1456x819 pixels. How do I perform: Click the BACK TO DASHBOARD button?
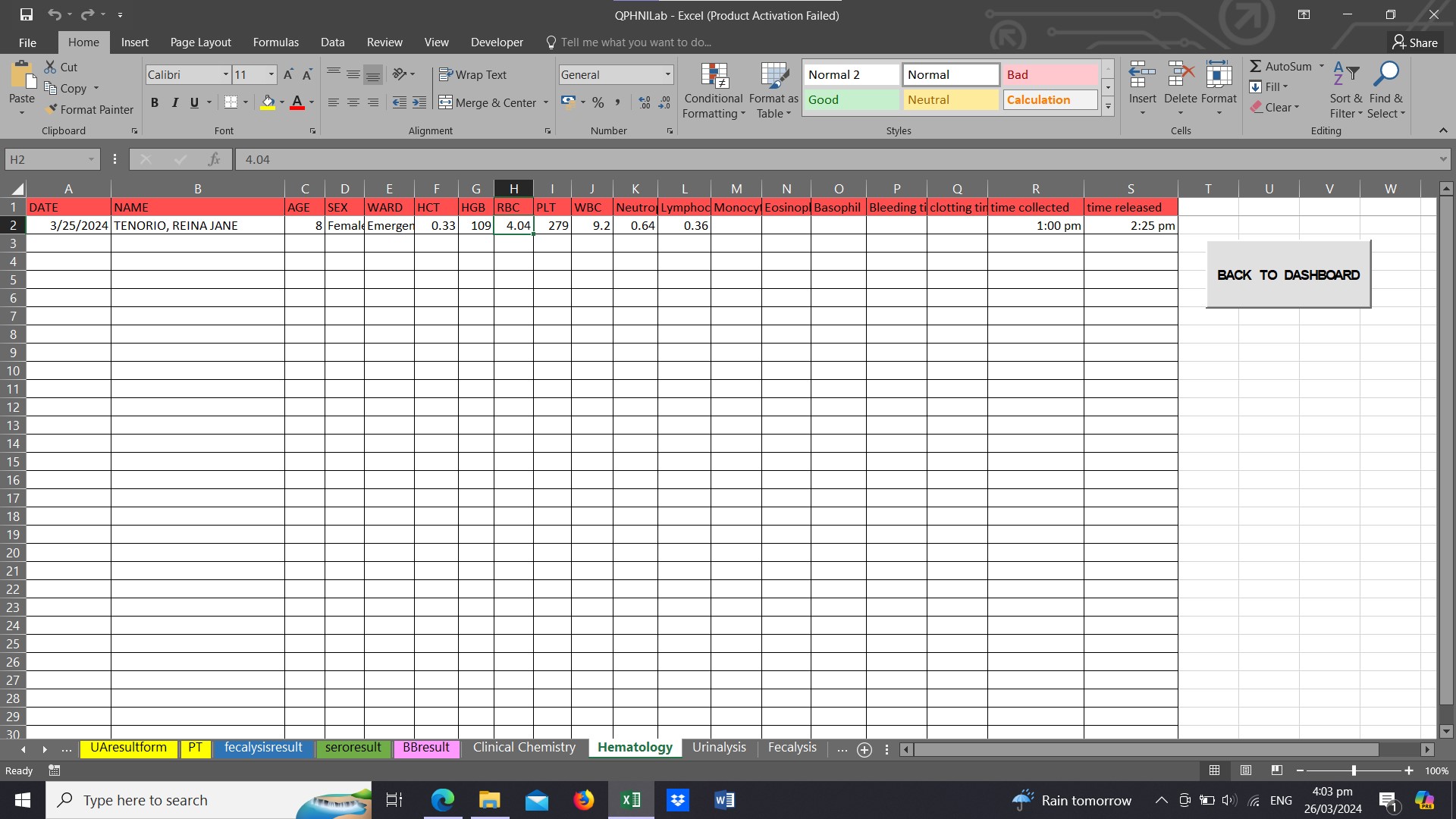pyautogui.click(x=1288, y=275)
